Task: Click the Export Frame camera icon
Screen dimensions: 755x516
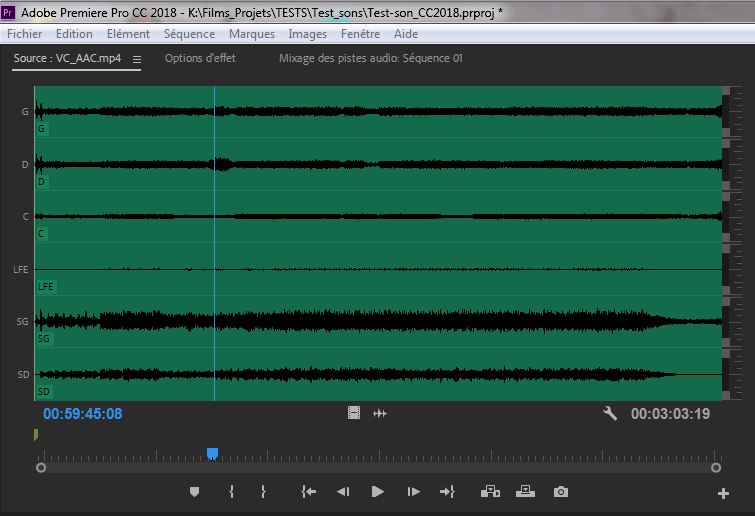Action: pos(561,491)
